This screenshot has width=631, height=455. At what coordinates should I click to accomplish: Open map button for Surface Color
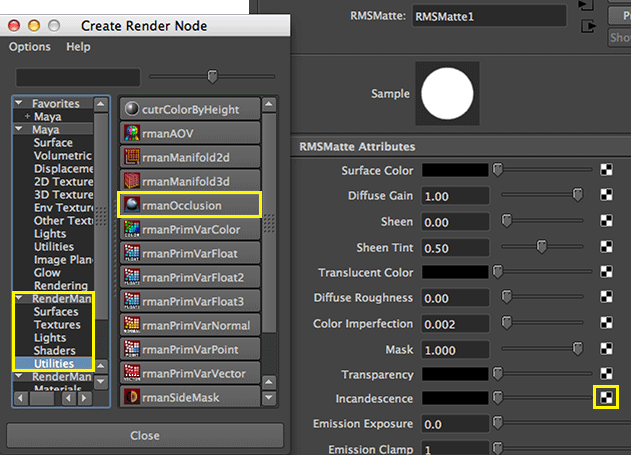coord(606,170)
